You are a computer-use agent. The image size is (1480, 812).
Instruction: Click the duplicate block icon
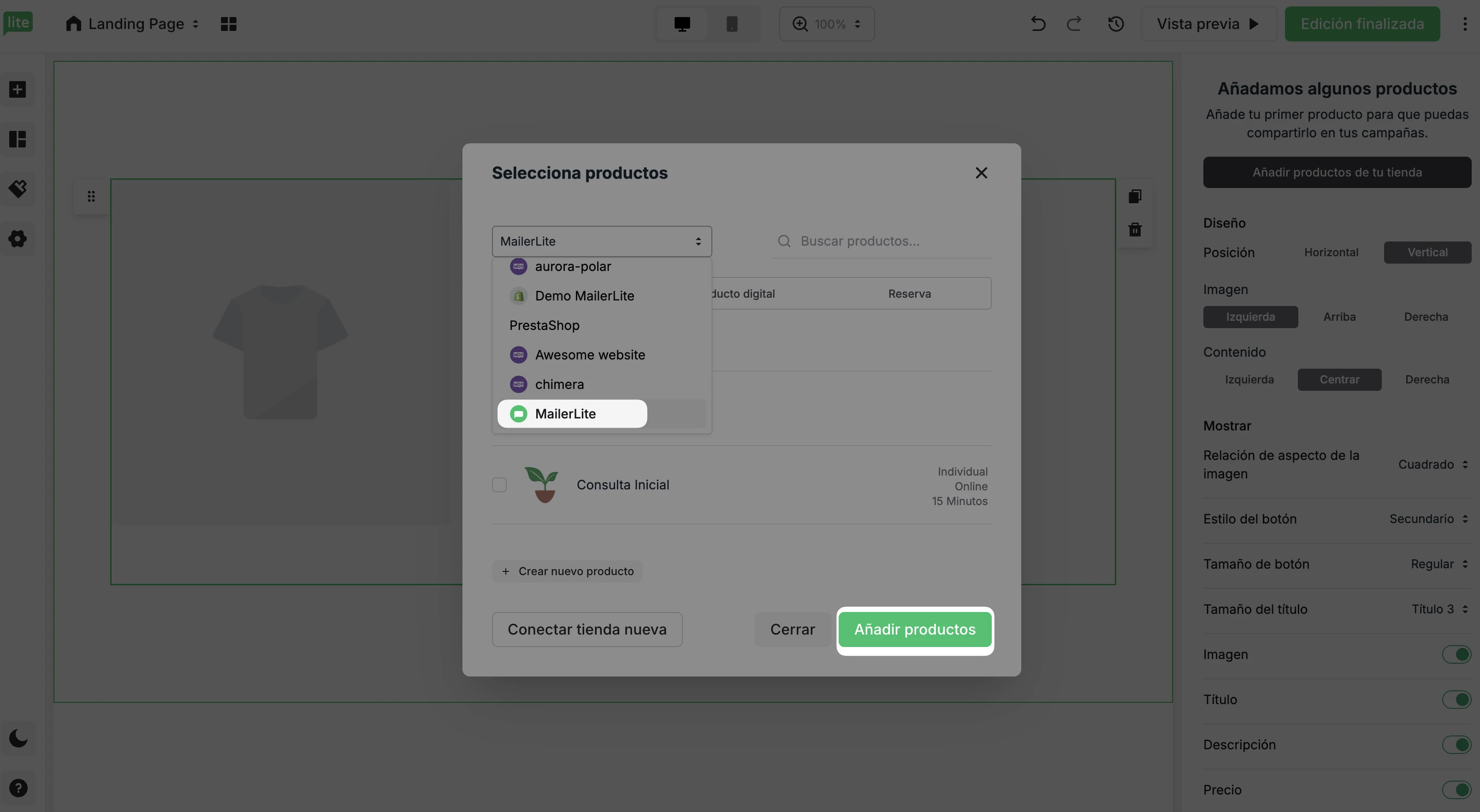(1135, 196)
